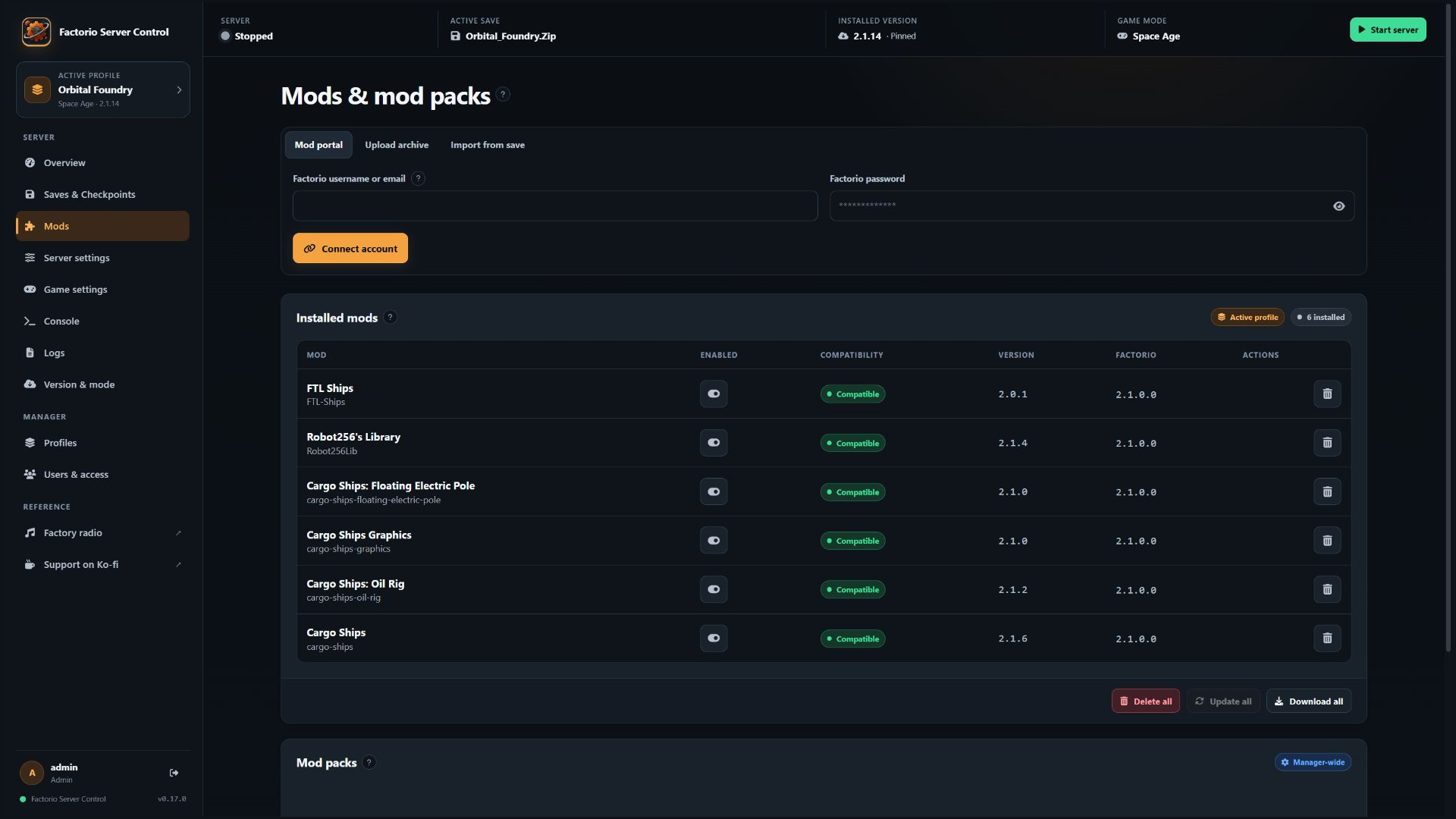Click the sign-out icon next to admin
The height and width of the screenshot is (819, 1456).
tap(174, 773)
